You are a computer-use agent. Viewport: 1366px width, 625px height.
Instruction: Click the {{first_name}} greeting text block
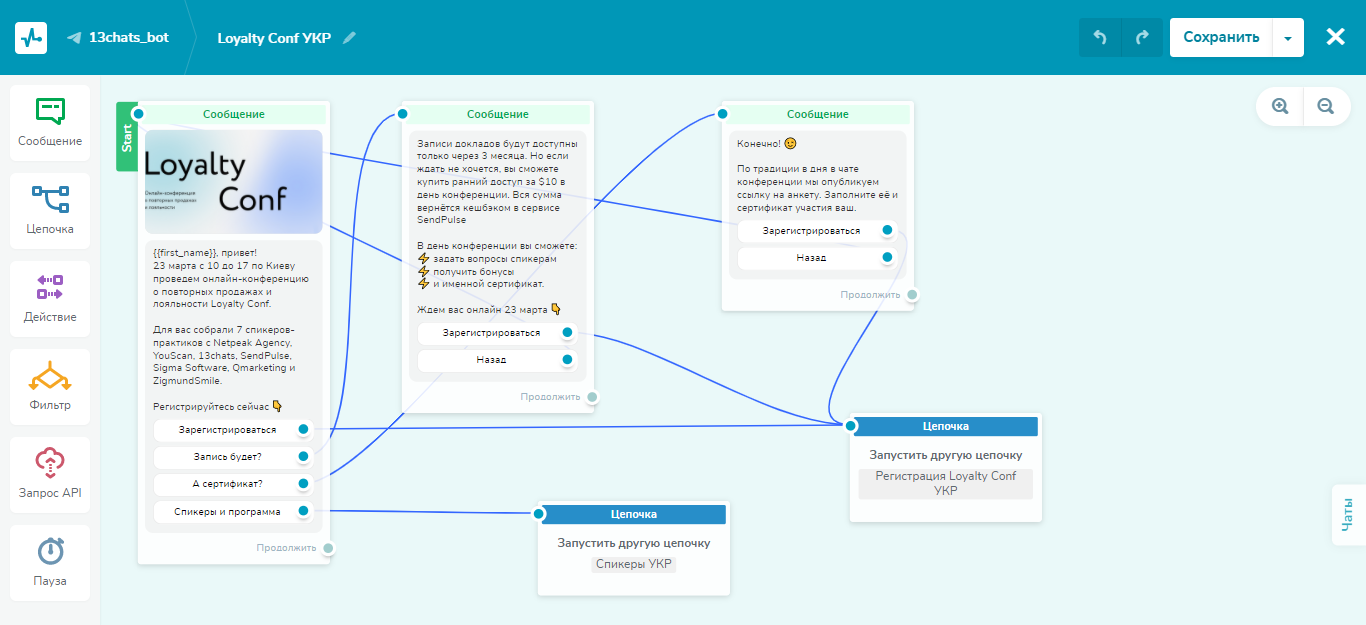(234, 330)
